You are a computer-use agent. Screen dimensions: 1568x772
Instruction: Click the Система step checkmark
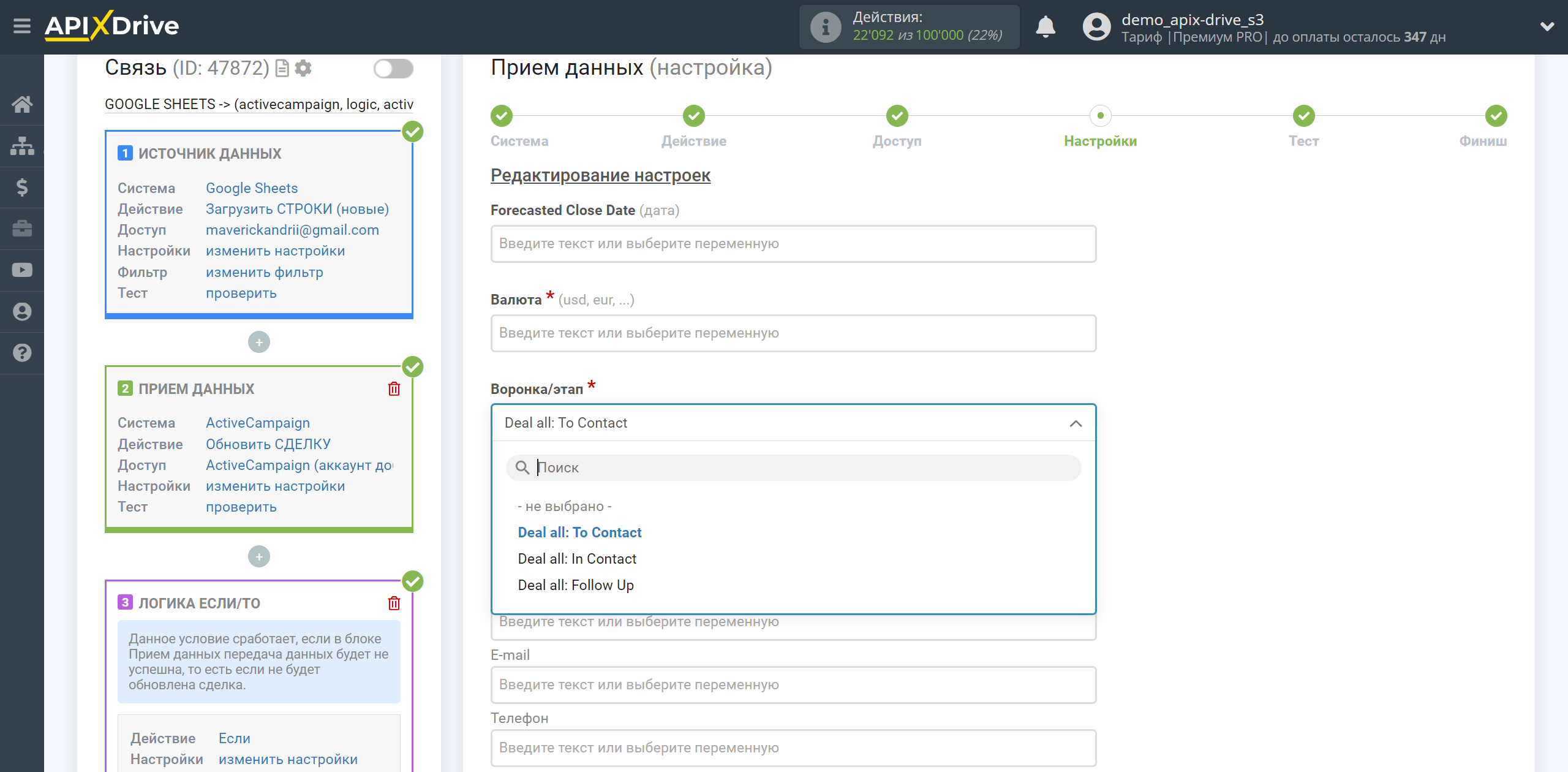click(x=502, y=115)
